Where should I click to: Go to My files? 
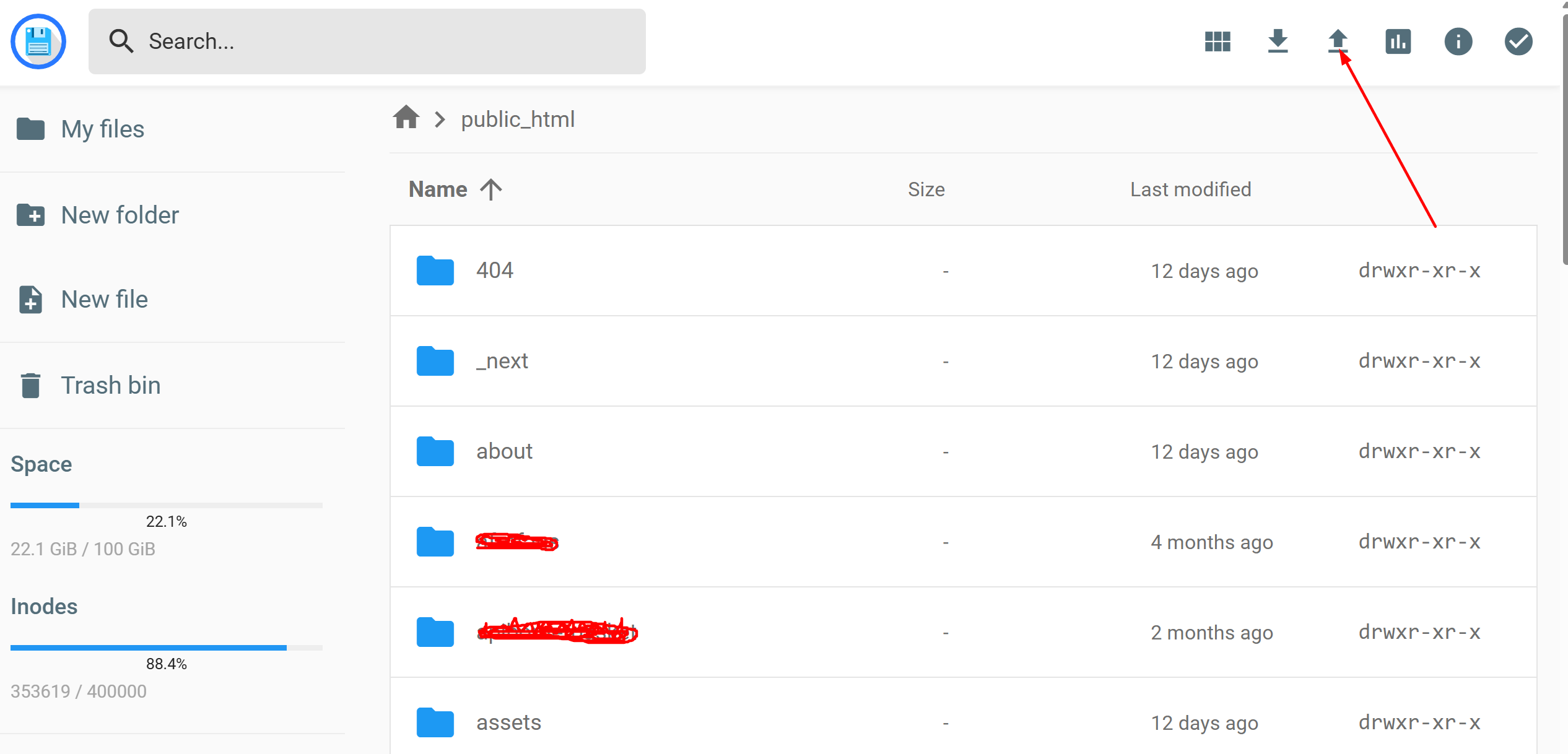[x=102, y=129]
